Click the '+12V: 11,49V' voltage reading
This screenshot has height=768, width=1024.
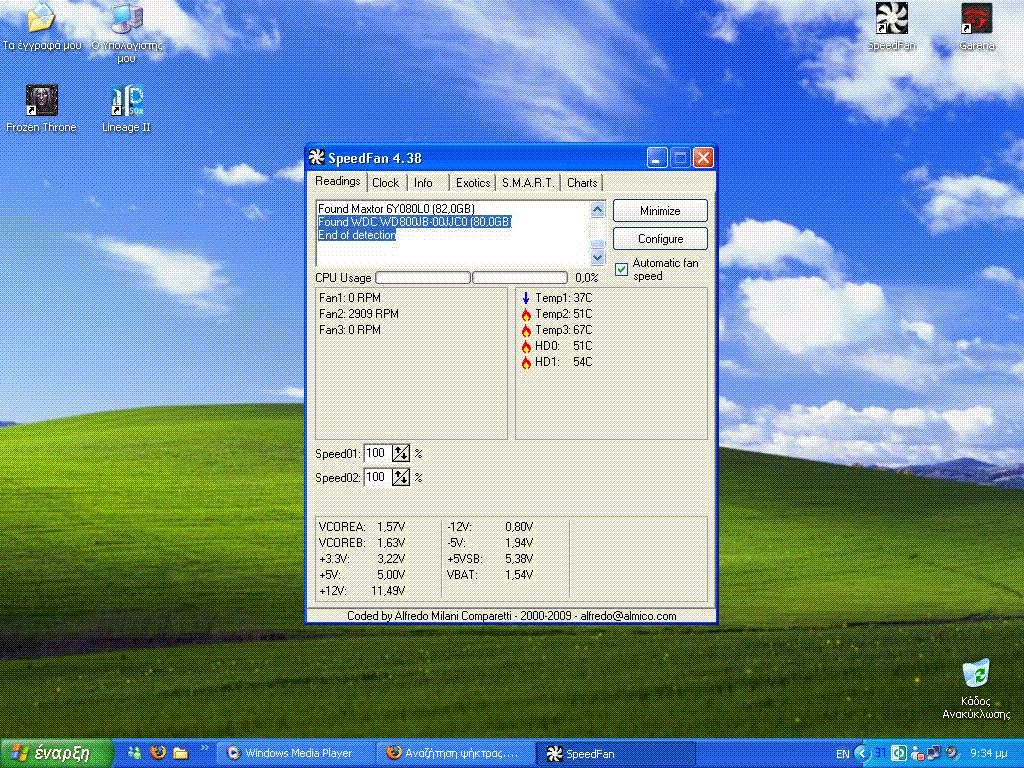(362, 591)
